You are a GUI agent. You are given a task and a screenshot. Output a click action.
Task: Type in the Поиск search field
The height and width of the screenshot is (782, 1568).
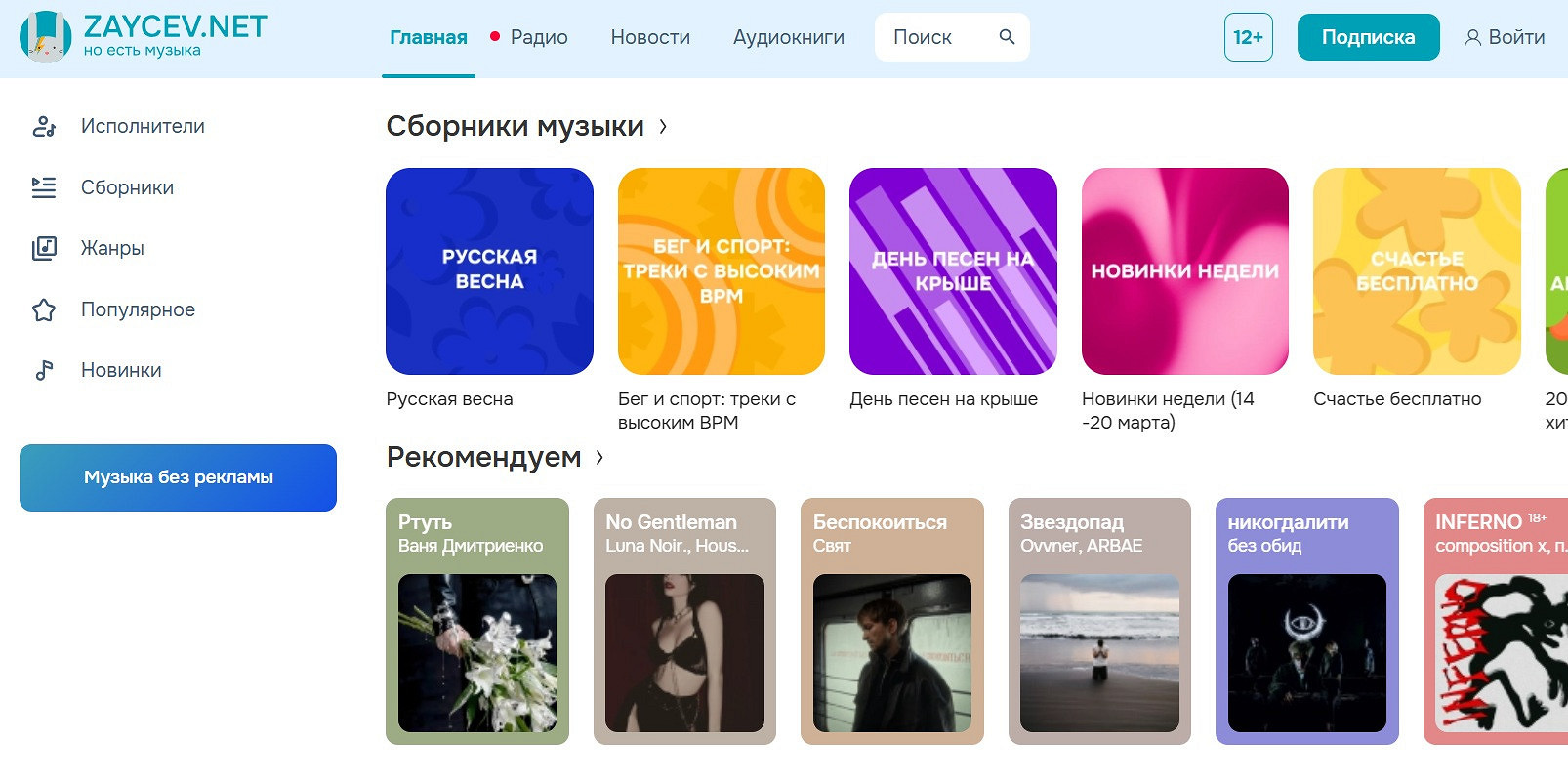tap(932, 37)
